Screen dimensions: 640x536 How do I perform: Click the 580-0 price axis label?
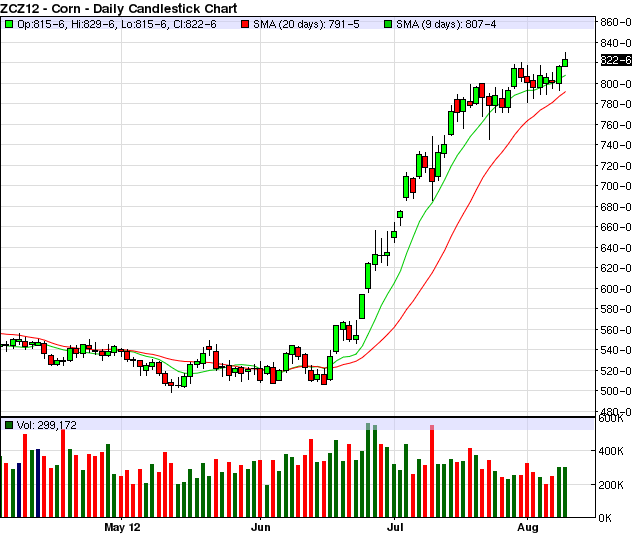[616, 309]
